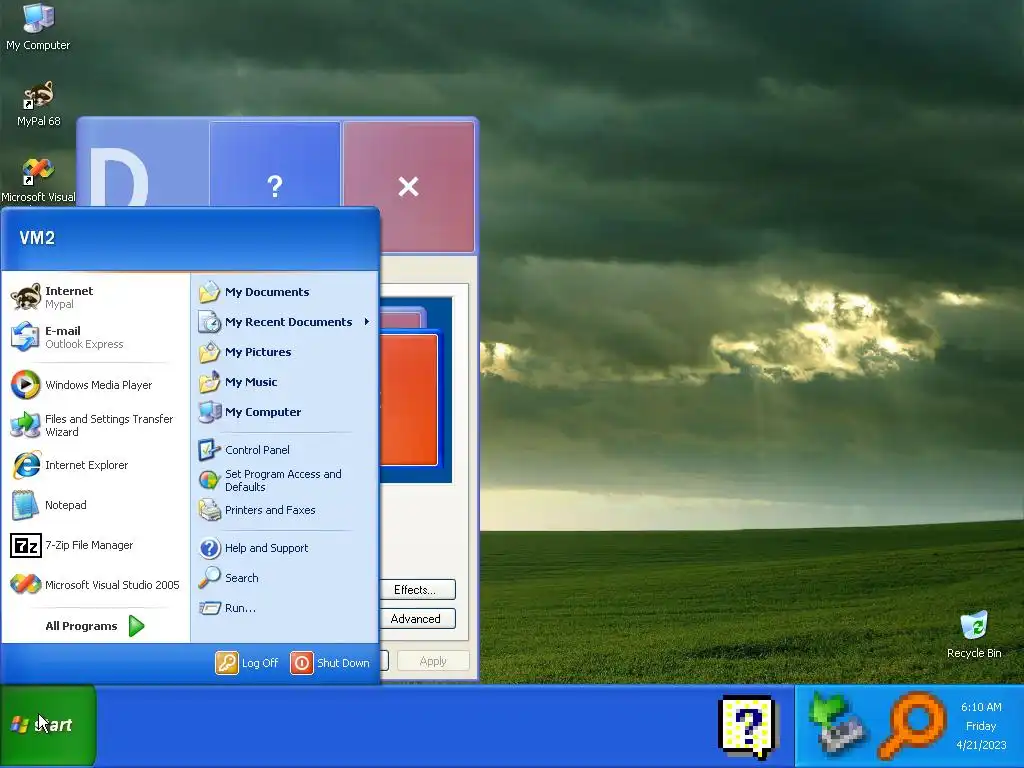Click Effects button in dialog behind

point(417,590)
